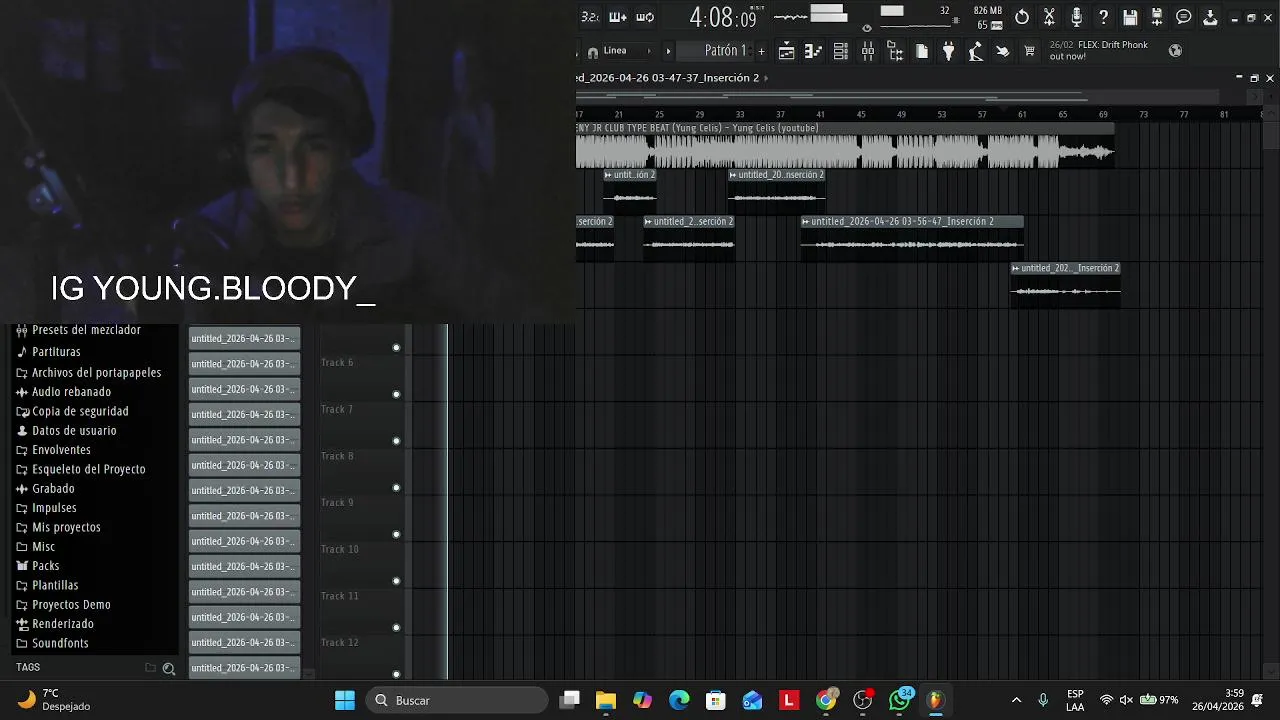Select Presets del mezclador entry

[x=78, y=330]
